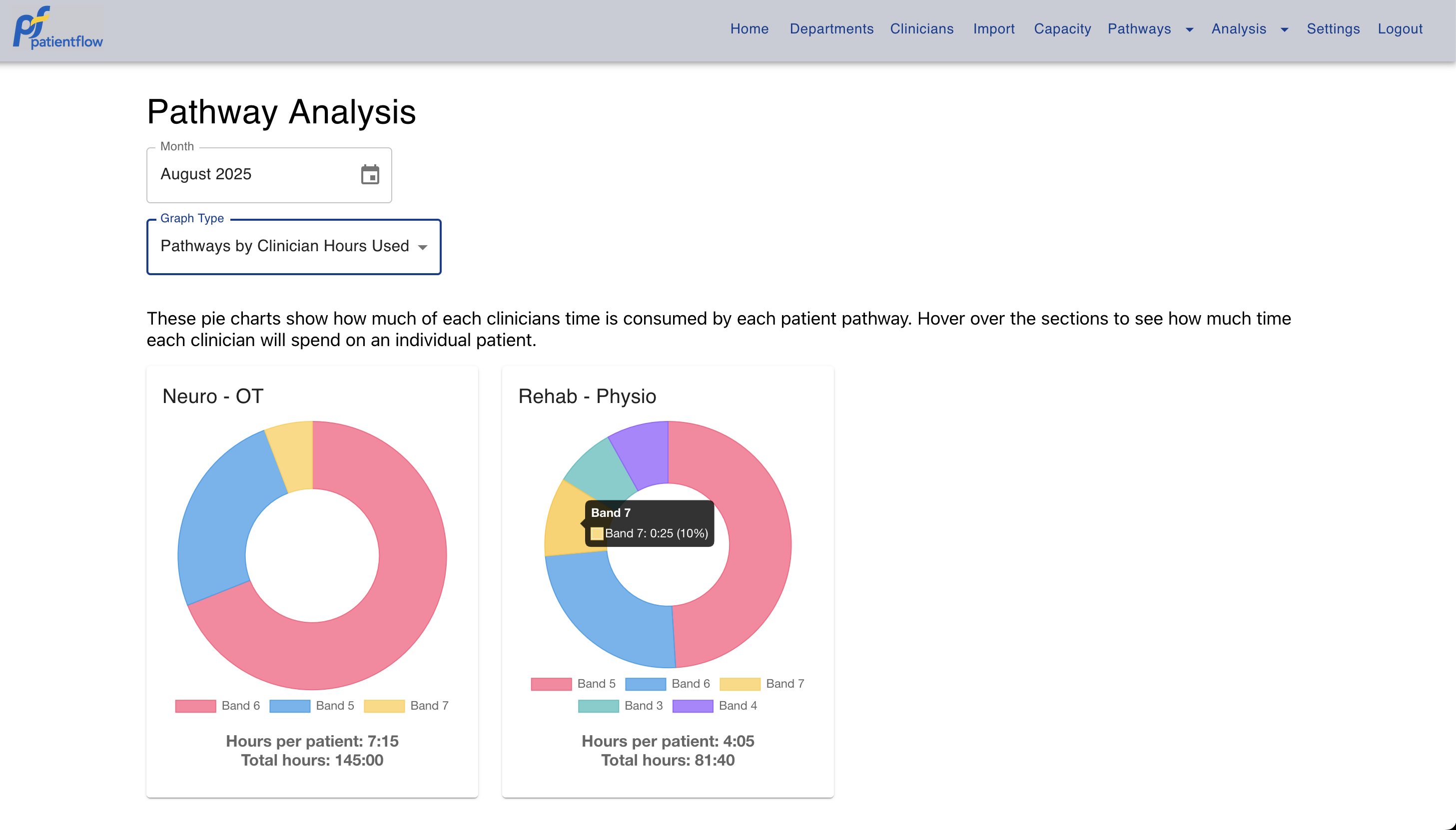1456x830 pixels.
Task: Click the Capacity nav link
Action: pyautogui.click(x=1062, y=28)
